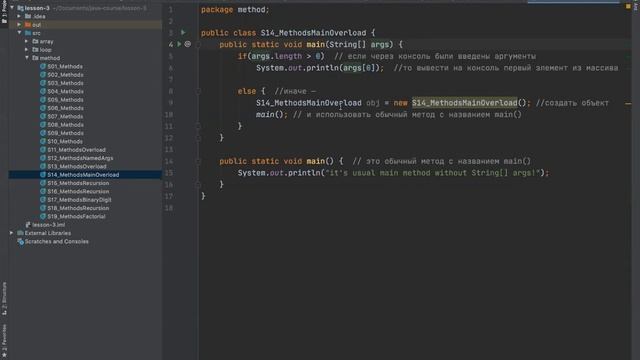
Task: Click the yellow inspection indicator atop the scrollbar
Action: pos(628,7)
